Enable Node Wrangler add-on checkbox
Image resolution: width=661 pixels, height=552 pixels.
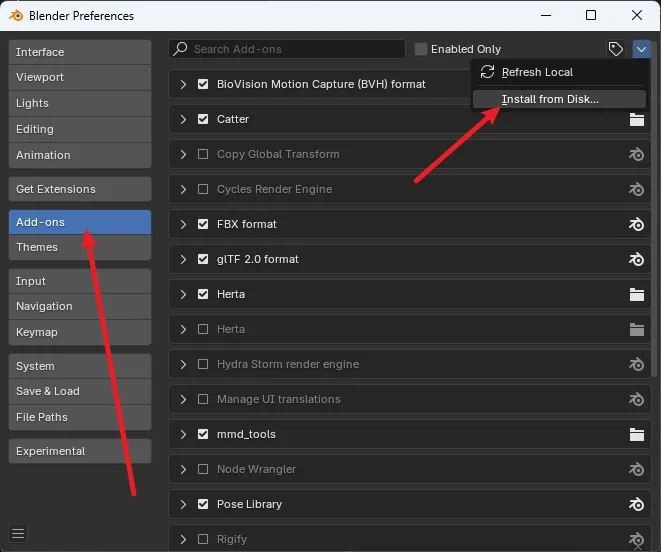click(x=203, y=469)
